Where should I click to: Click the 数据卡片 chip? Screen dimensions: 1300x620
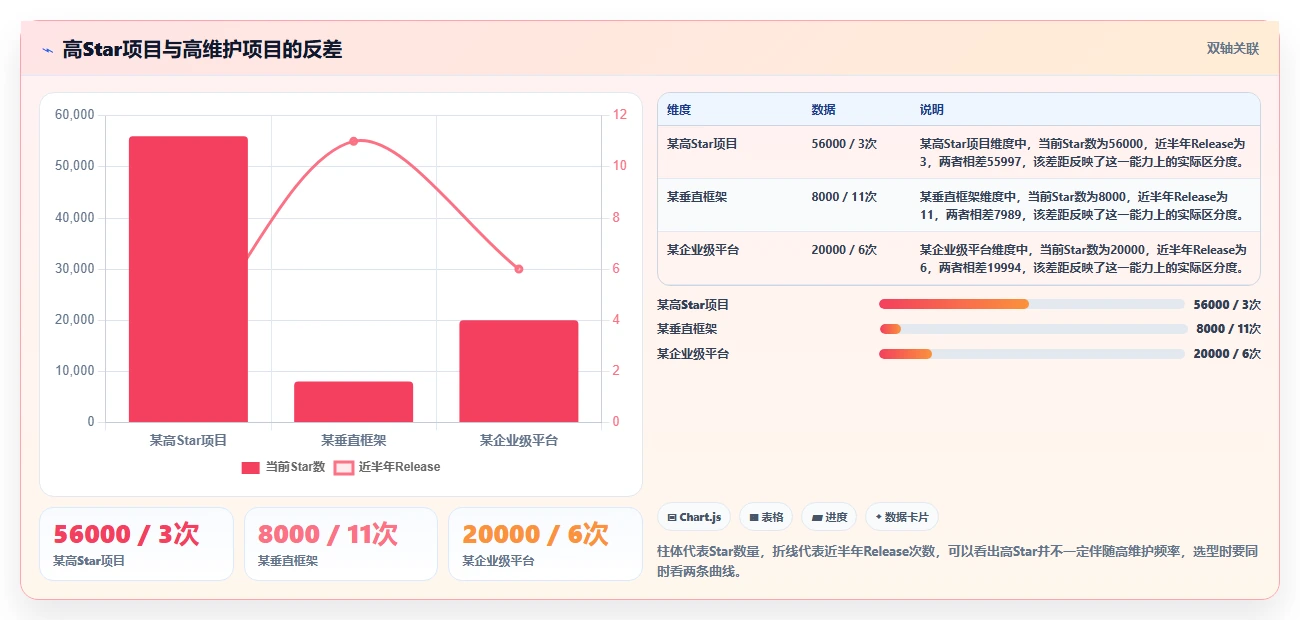pos(902,517)
